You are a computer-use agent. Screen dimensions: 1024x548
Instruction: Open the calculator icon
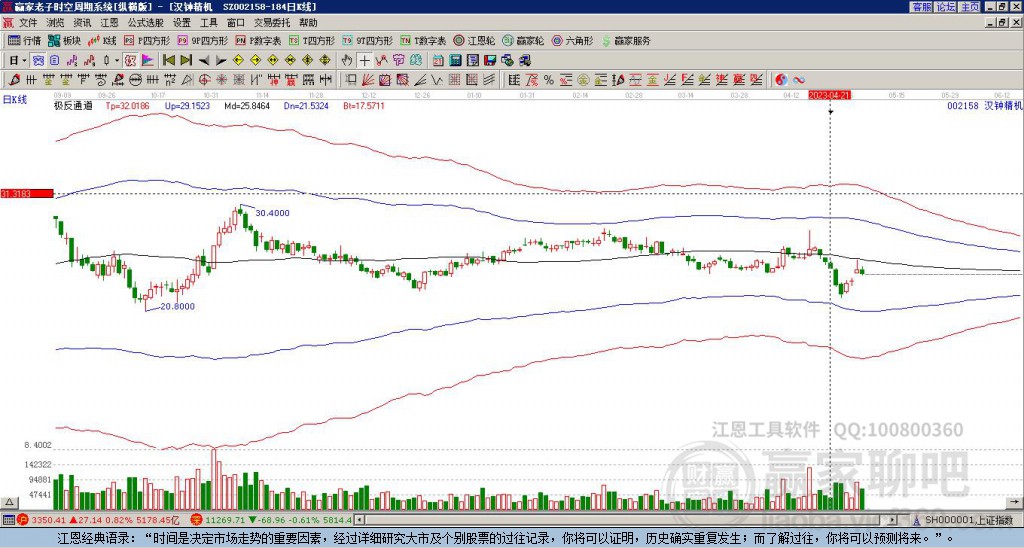pos(455,60)
